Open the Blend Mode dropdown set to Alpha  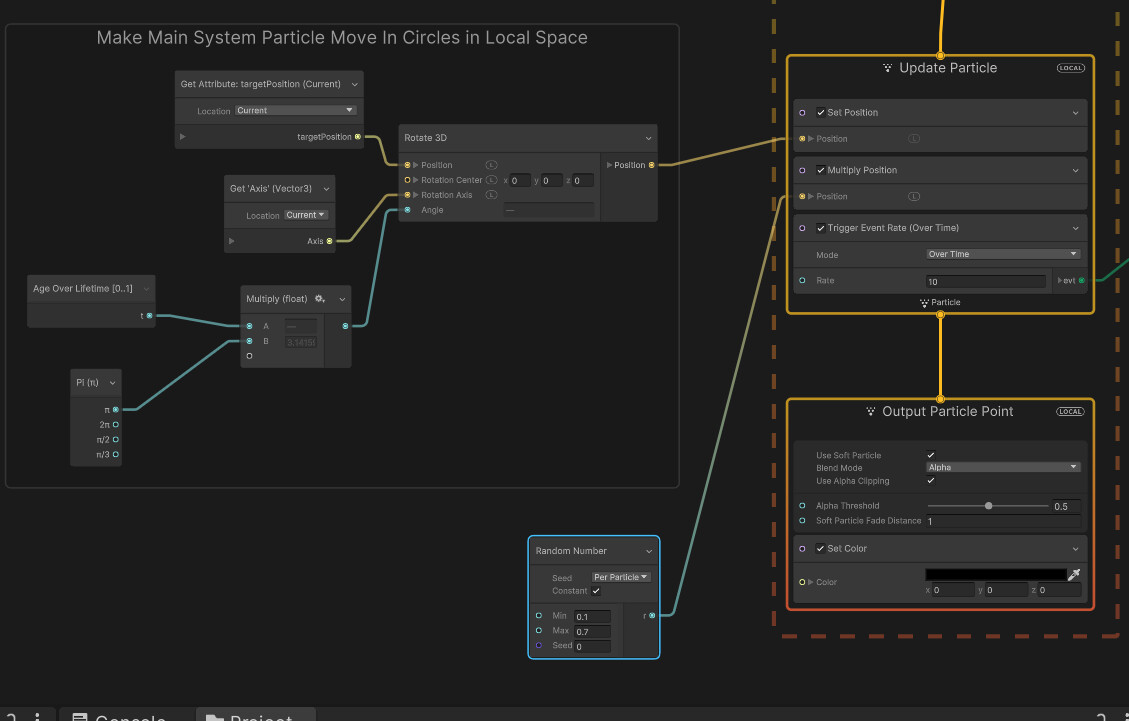[x=1000, y=466]
